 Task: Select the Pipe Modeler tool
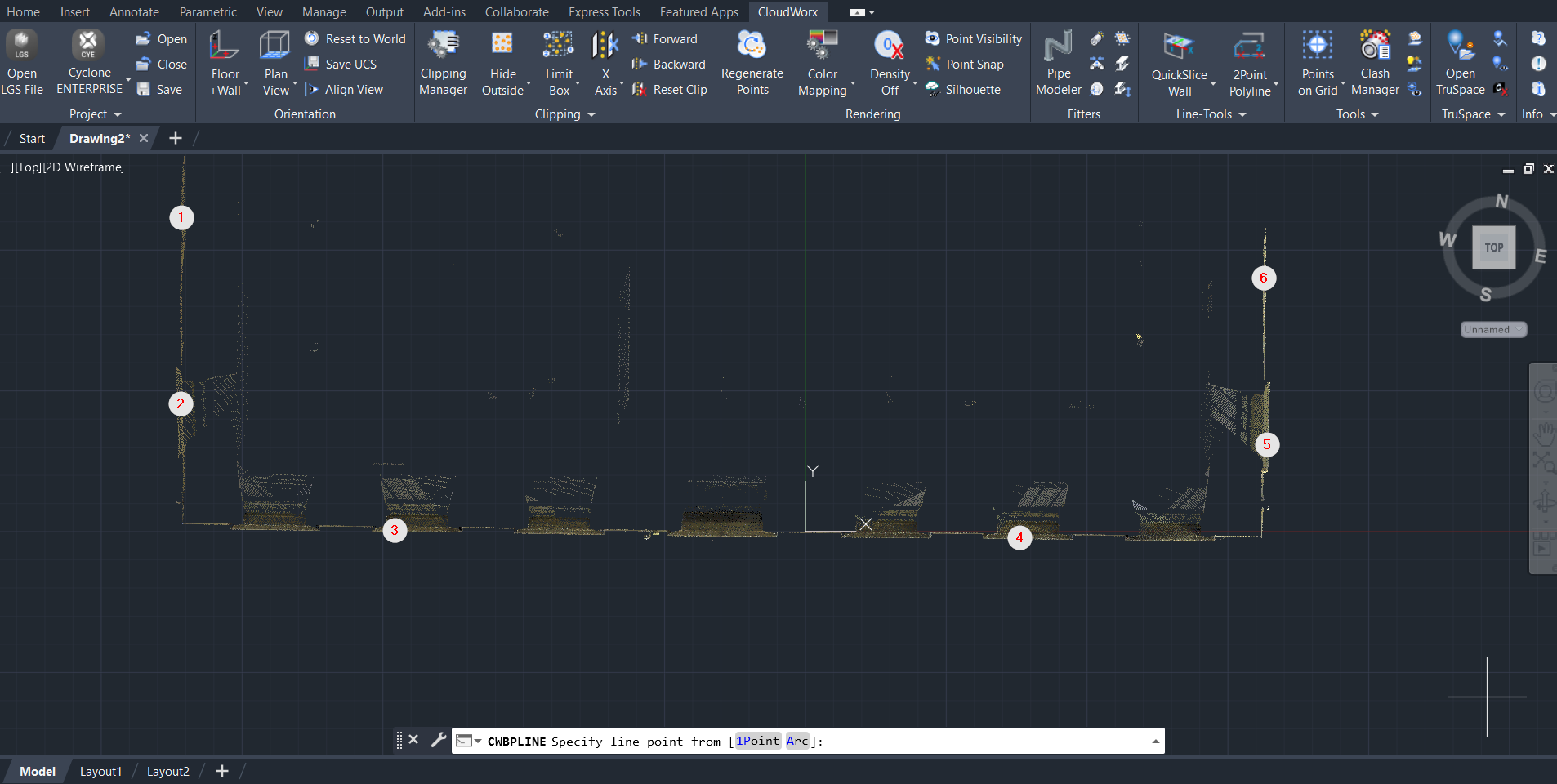(x=1058, y=47)
